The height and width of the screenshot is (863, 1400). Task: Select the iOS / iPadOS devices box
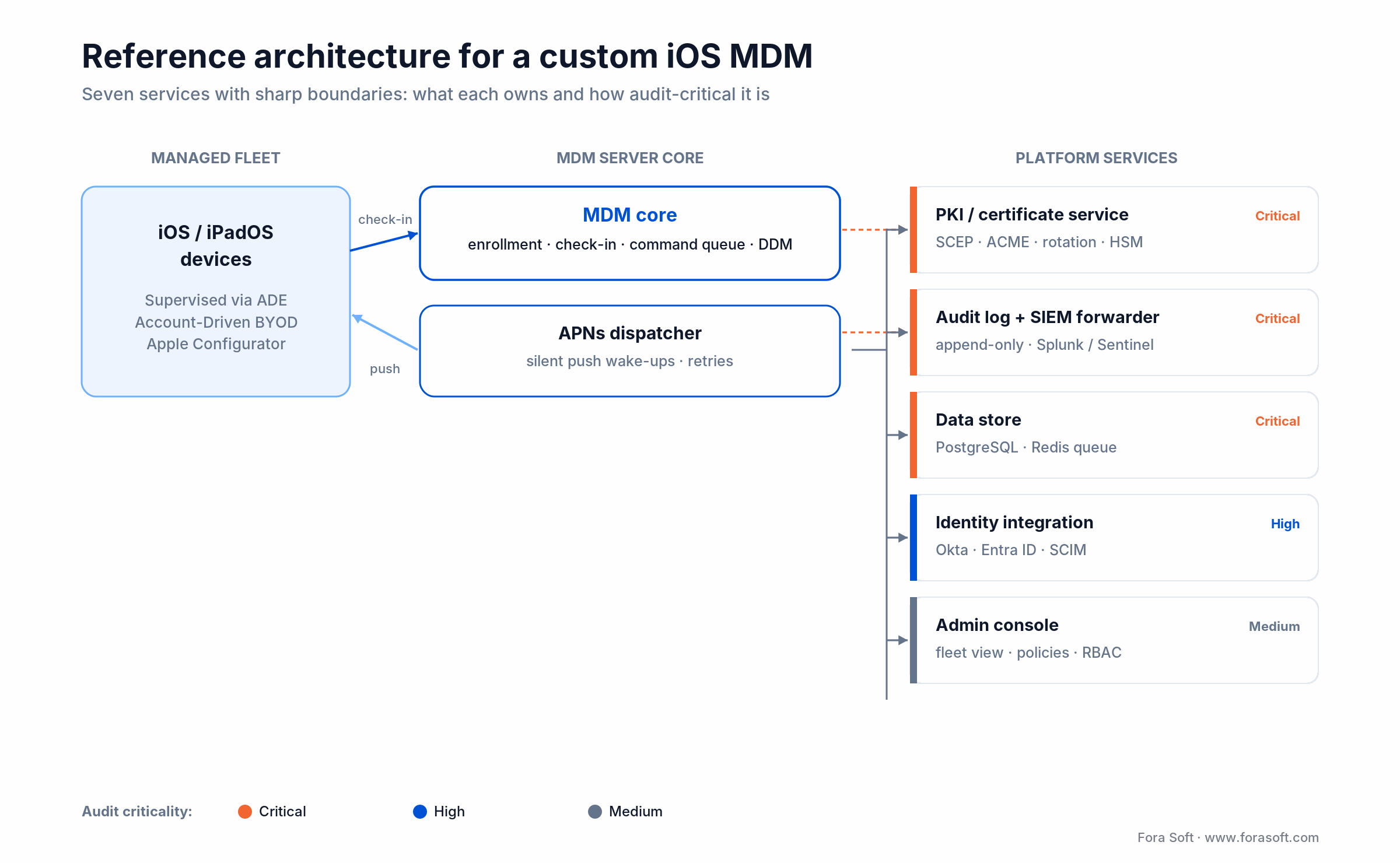(x=216, y=292)
